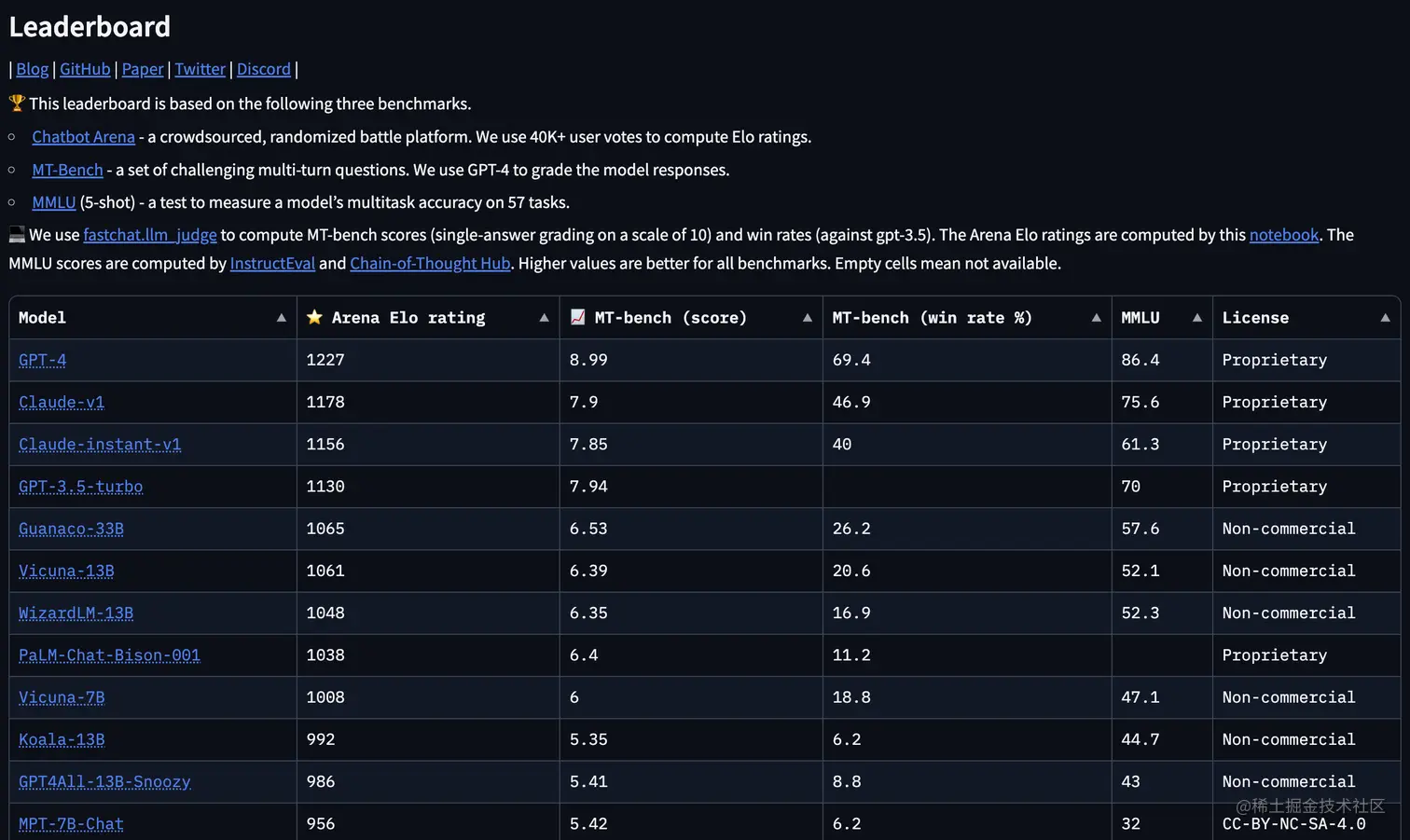Open the GPT-3.5-turbo model link
1410x840 pixels.
tap(81, 487)
